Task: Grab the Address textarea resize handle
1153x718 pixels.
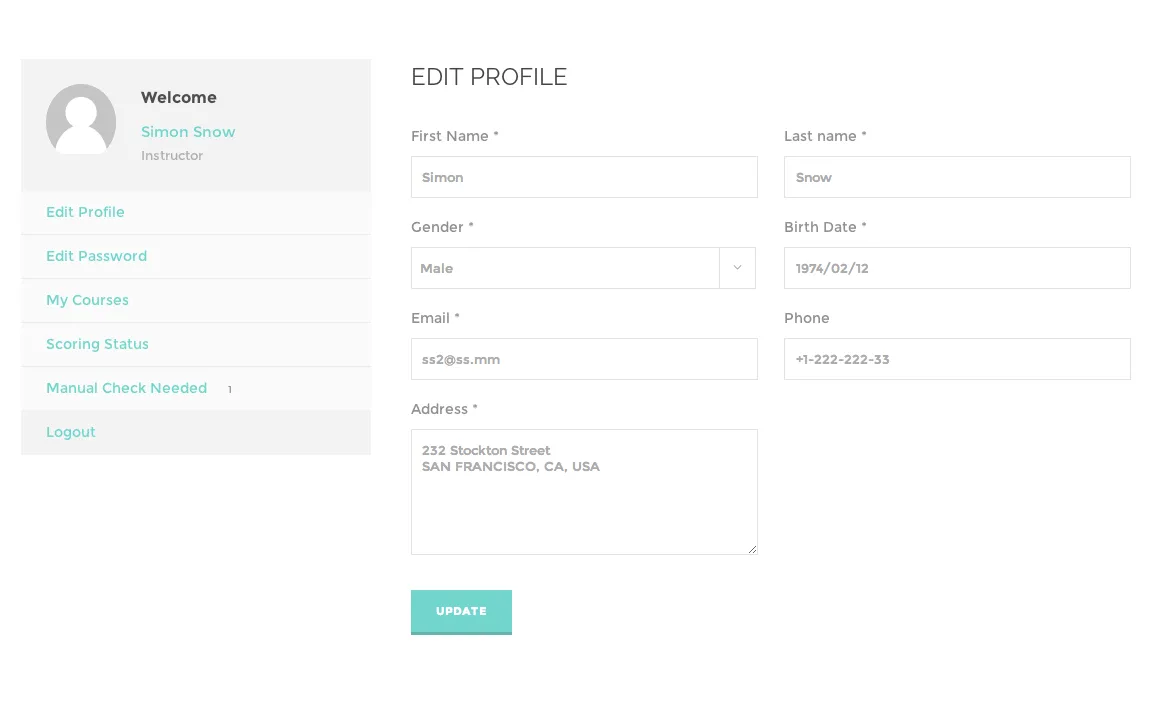Action: (x=752, y=549)
